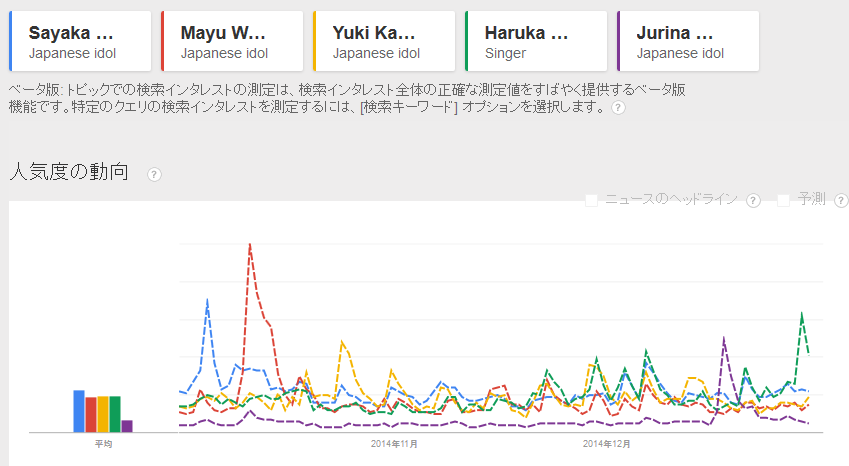Select the Mayu W… search term card
849x466 pixels.
click(x=232, y=41)
